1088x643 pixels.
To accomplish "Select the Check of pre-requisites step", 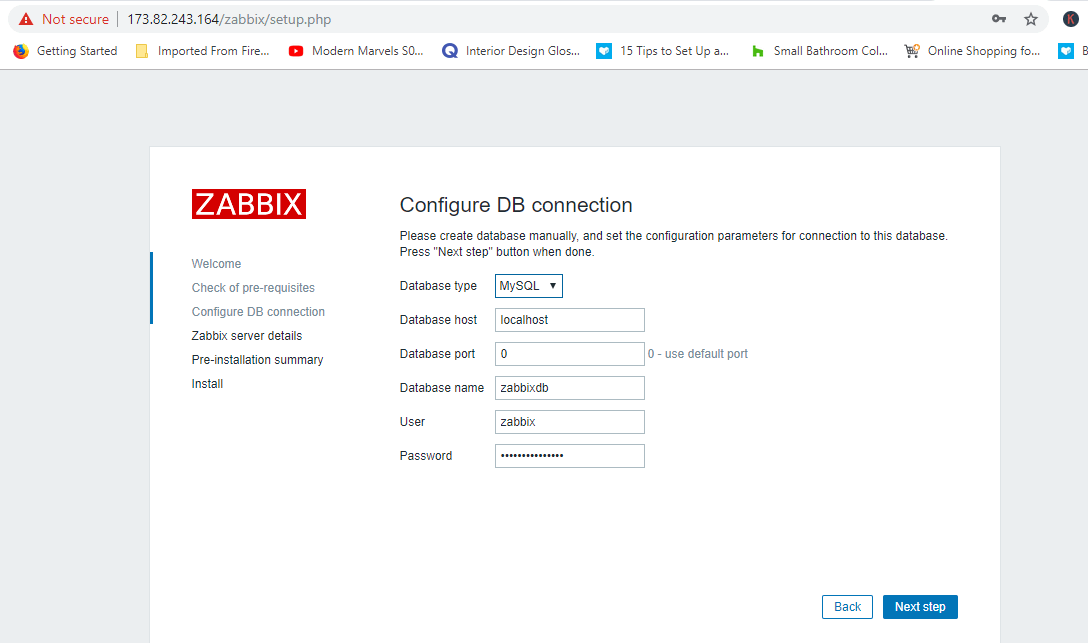I will click(x=253, y=288).
